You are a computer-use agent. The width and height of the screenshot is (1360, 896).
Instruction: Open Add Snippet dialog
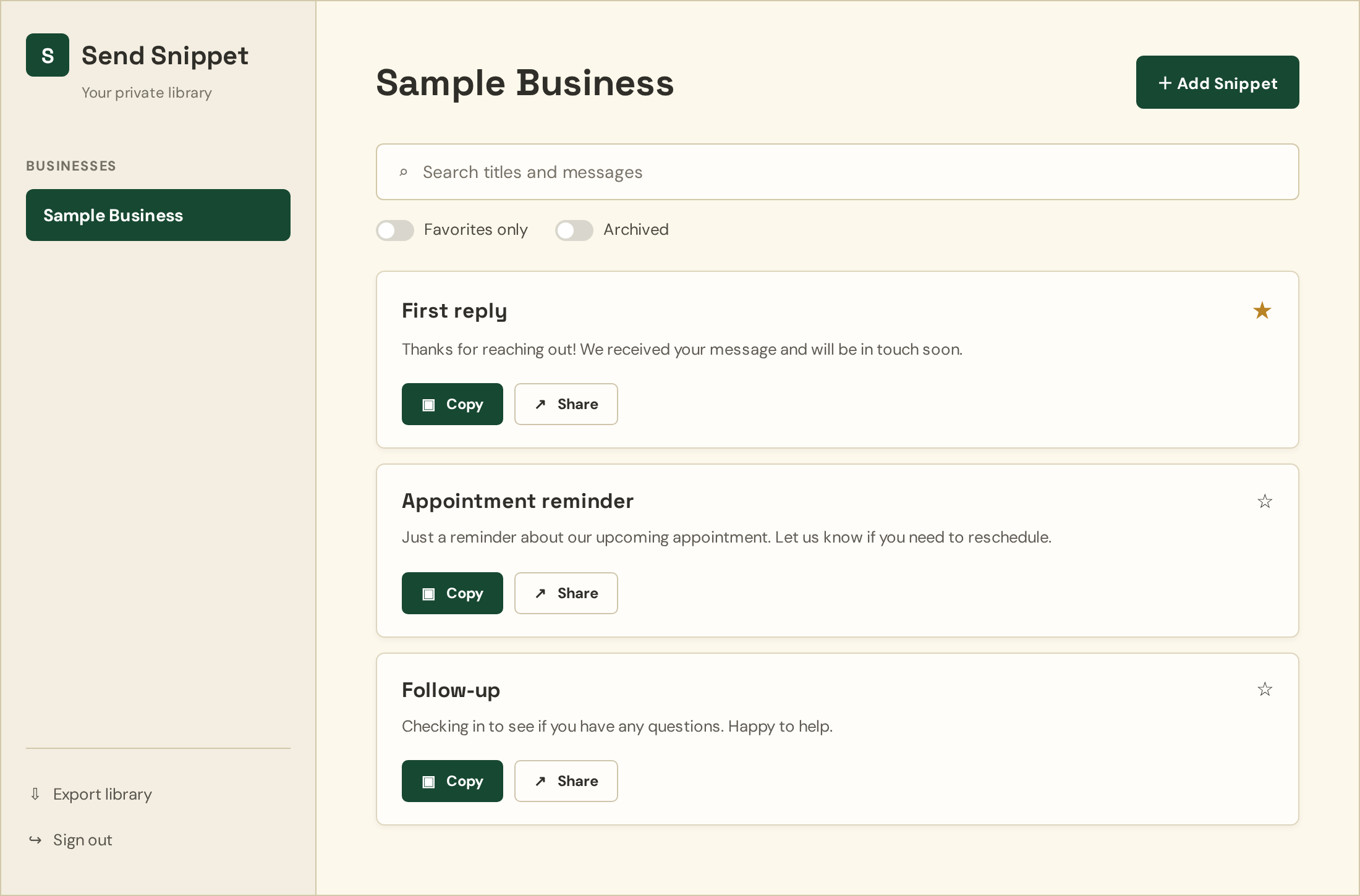[1217, 82]
